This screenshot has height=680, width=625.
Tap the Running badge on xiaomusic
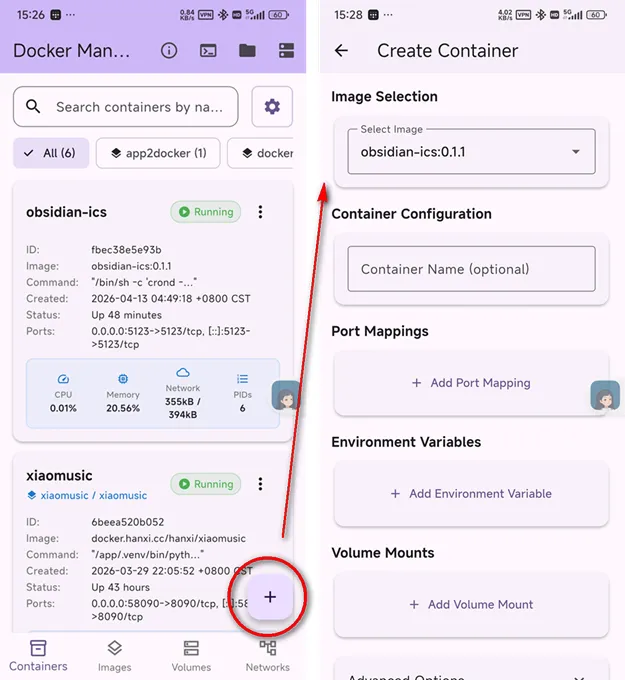coord(206,484)
